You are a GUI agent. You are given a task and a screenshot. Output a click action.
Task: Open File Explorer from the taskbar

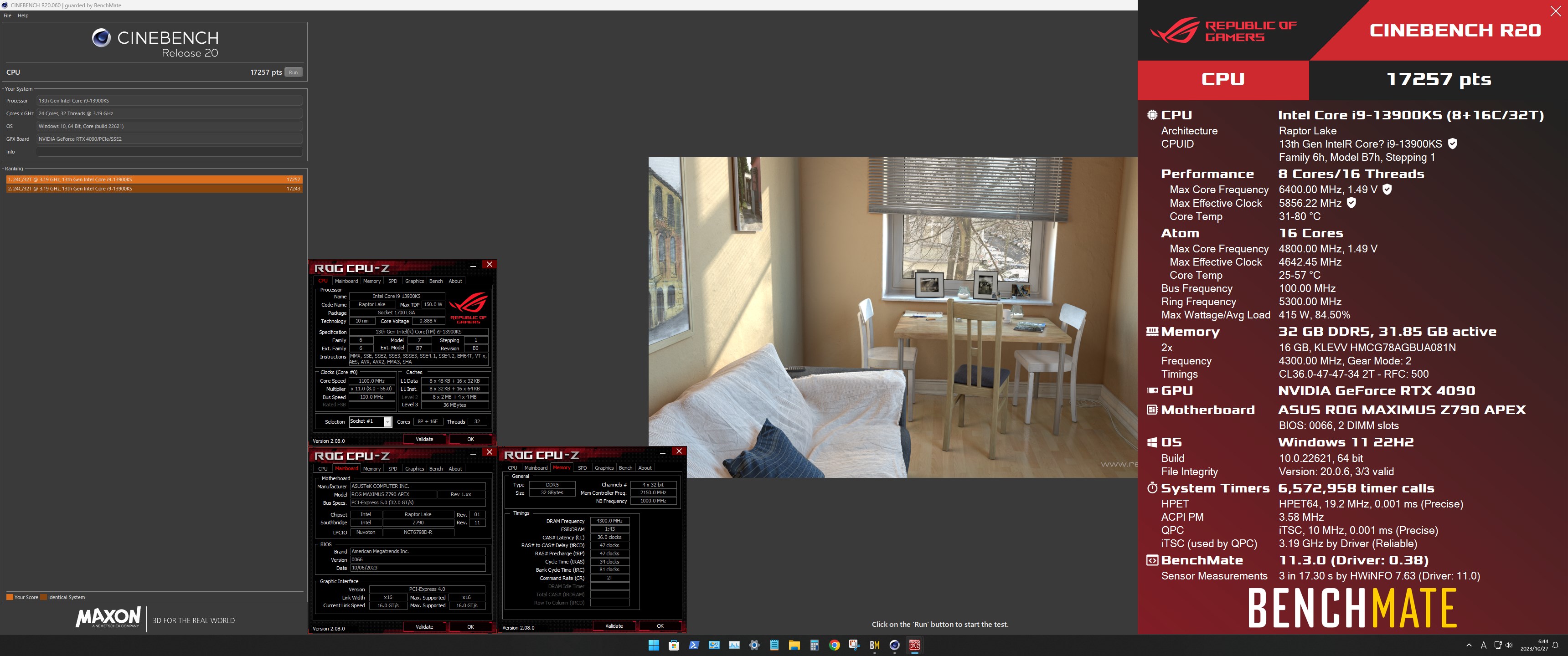794,645
